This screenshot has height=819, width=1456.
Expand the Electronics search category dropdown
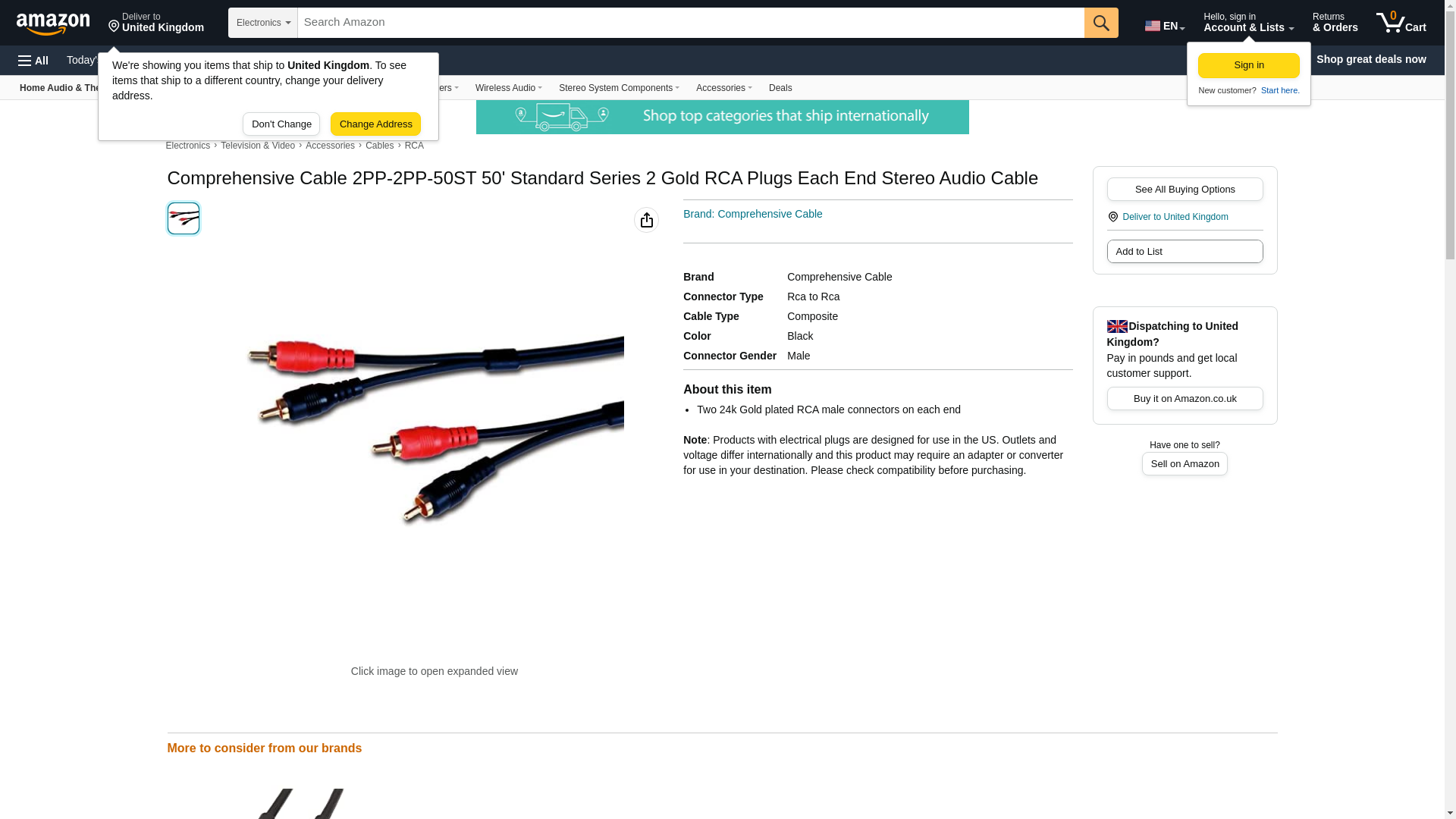click(x=263, y=23)
